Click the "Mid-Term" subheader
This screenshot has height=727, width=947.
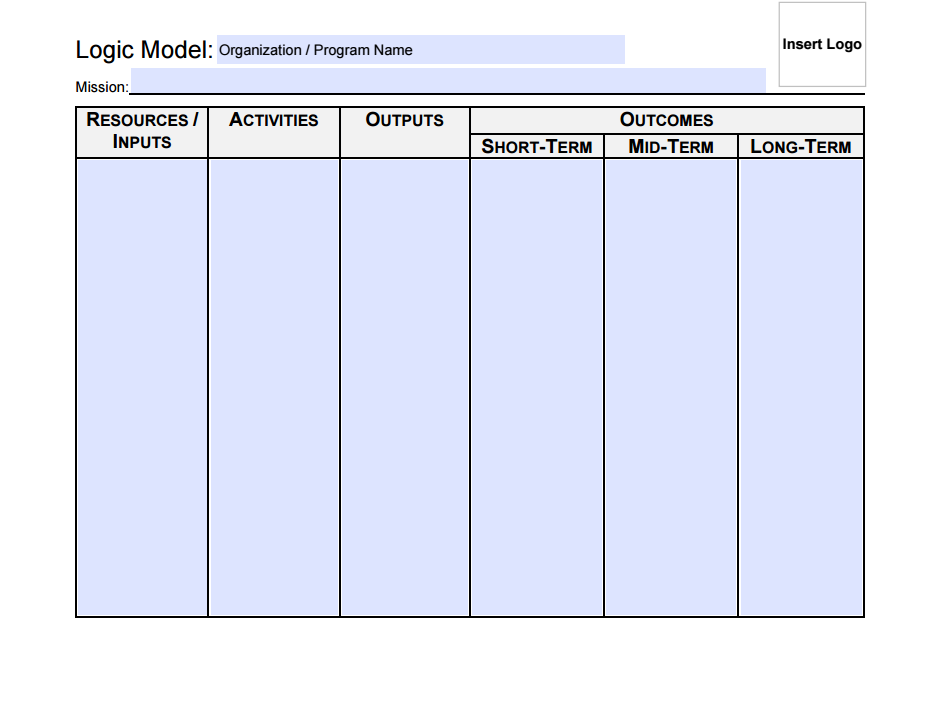point(671,146)
